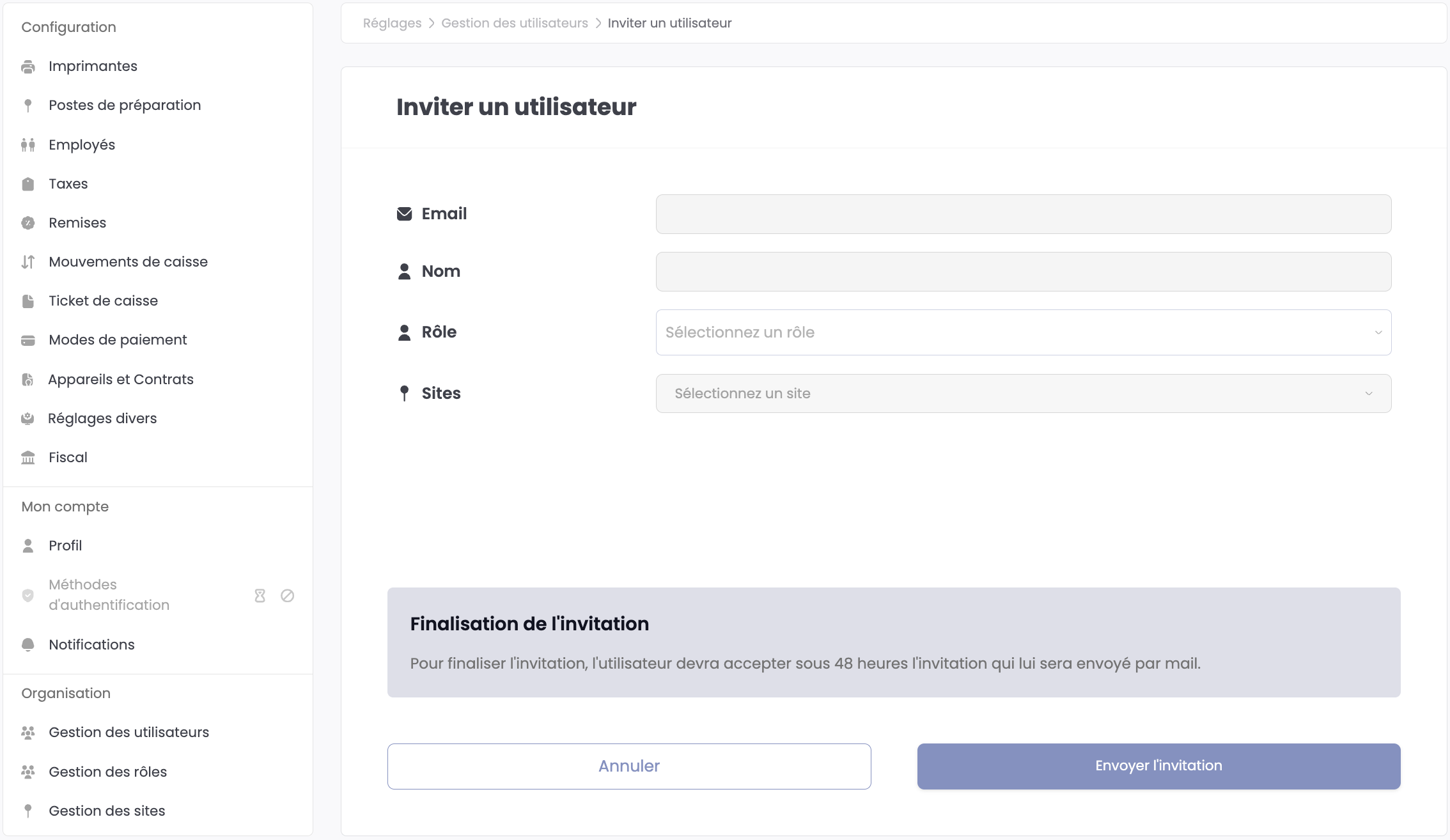
Task: Click the pin icon for Postes de préparation
Action: (x=28, y=105)
